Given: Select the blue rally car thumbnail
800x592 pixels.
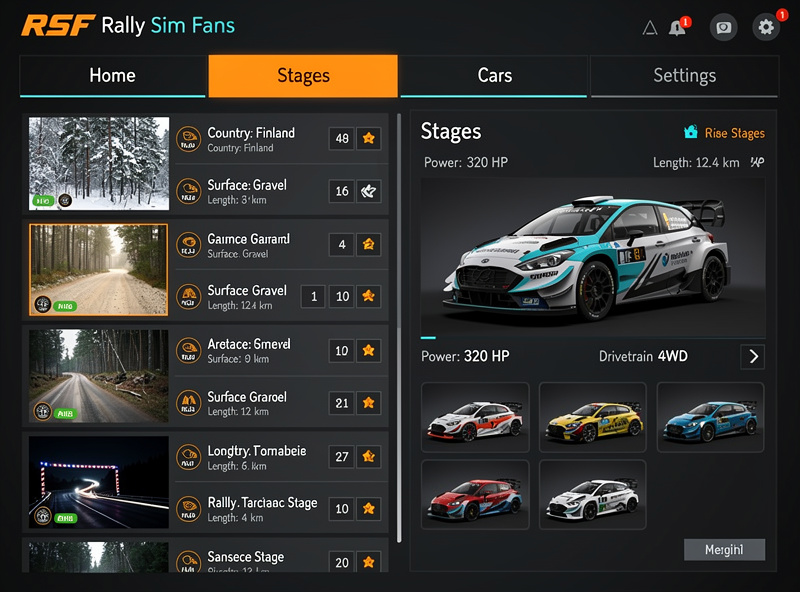Looking at the screenshot, I should tap(710, 417).
